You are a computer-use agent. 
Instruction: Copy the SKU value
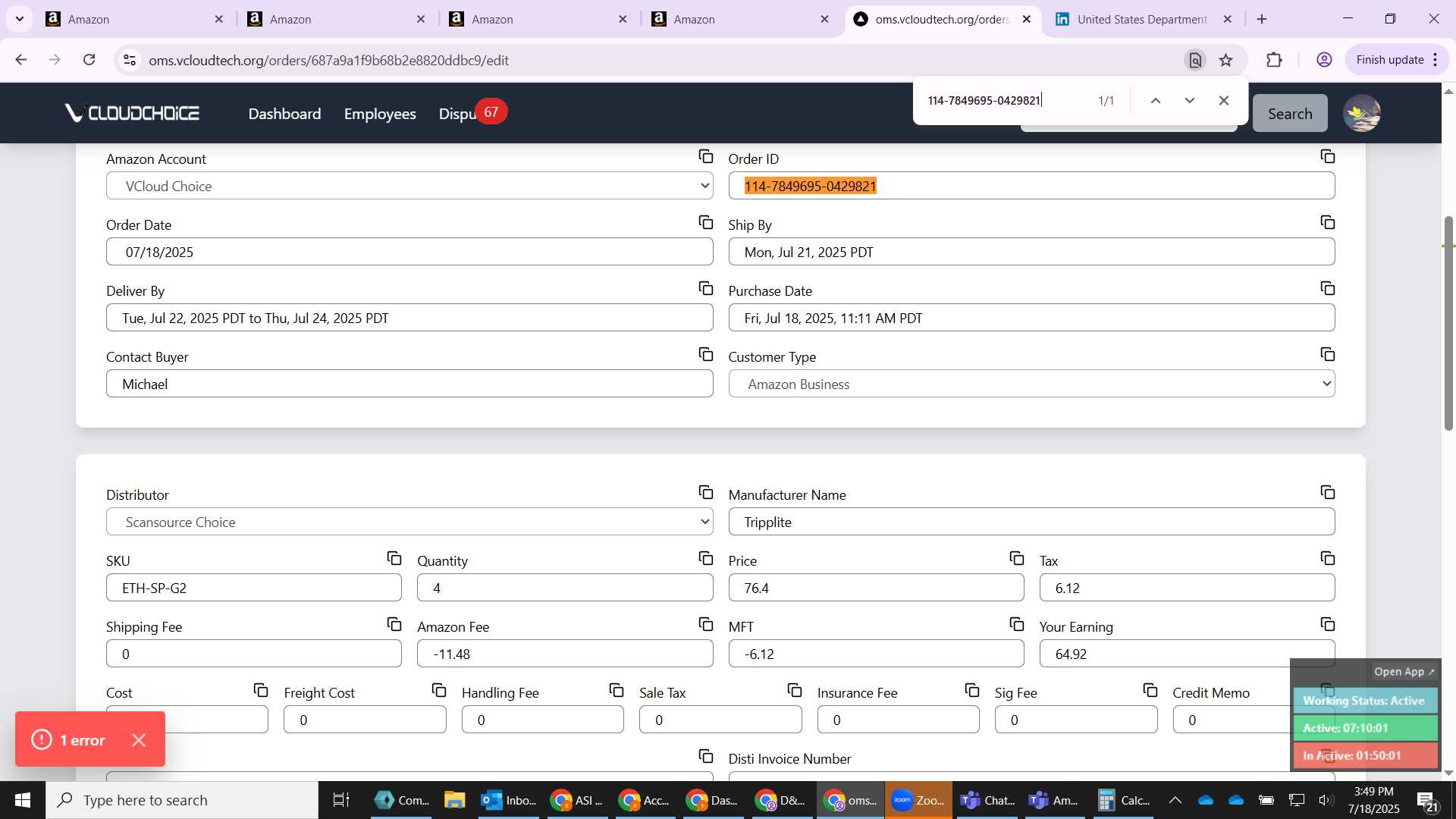tap(394, 558)
